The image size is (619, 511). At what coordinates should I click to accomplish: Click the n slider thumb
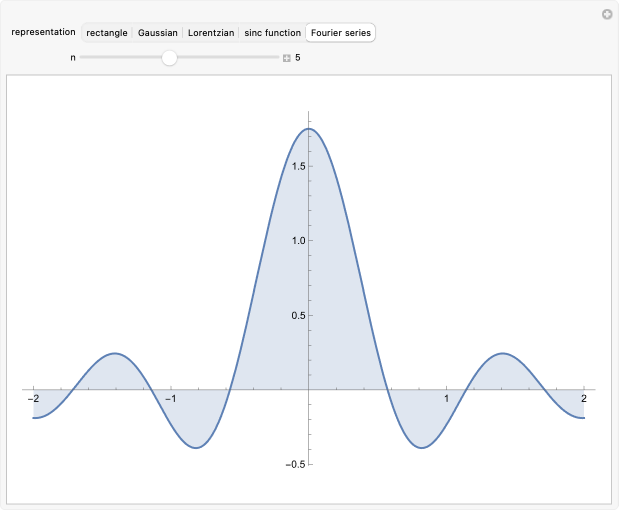coord(170,58)
